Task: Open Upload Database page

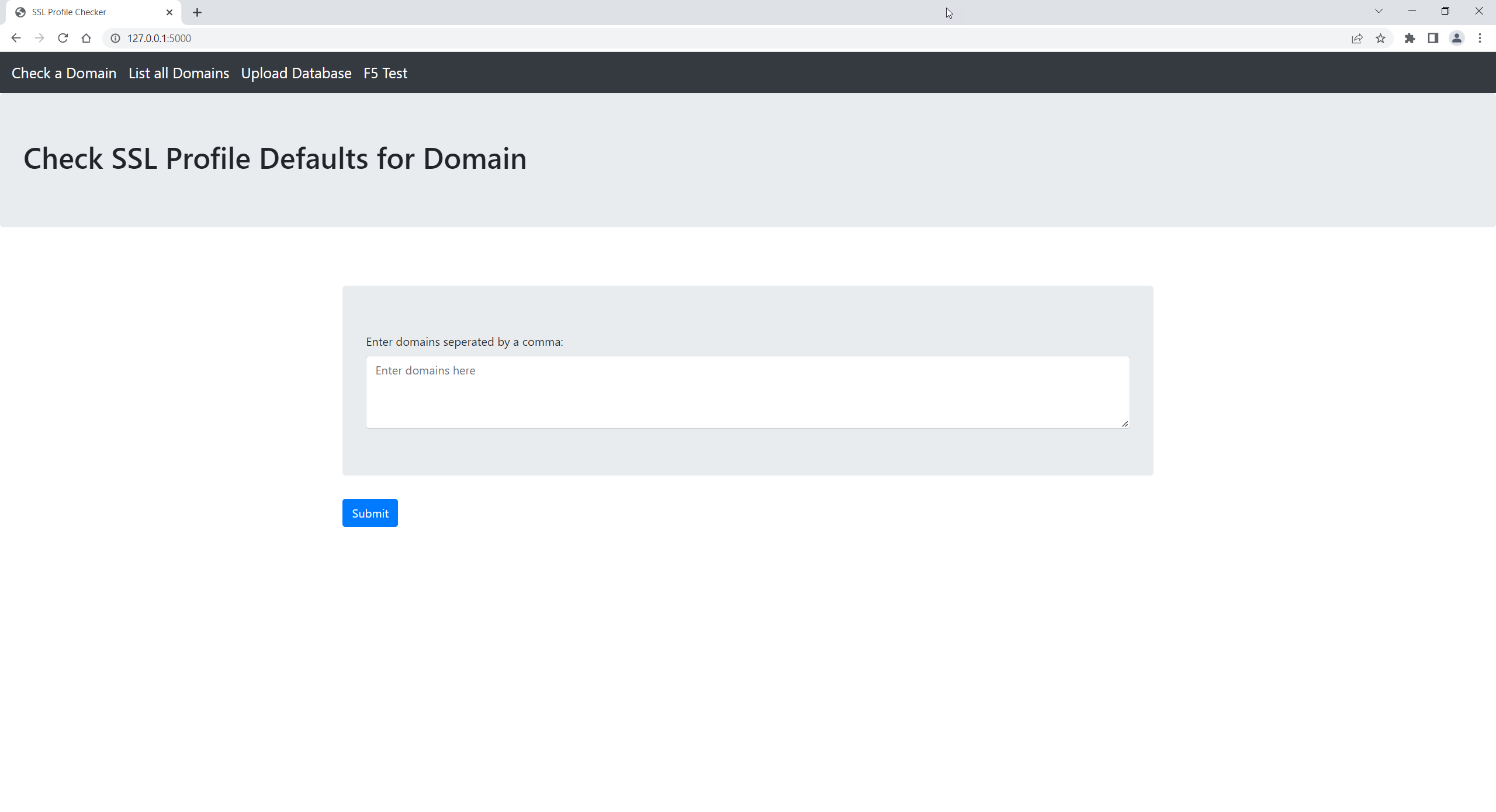Action: coord(296,73)
